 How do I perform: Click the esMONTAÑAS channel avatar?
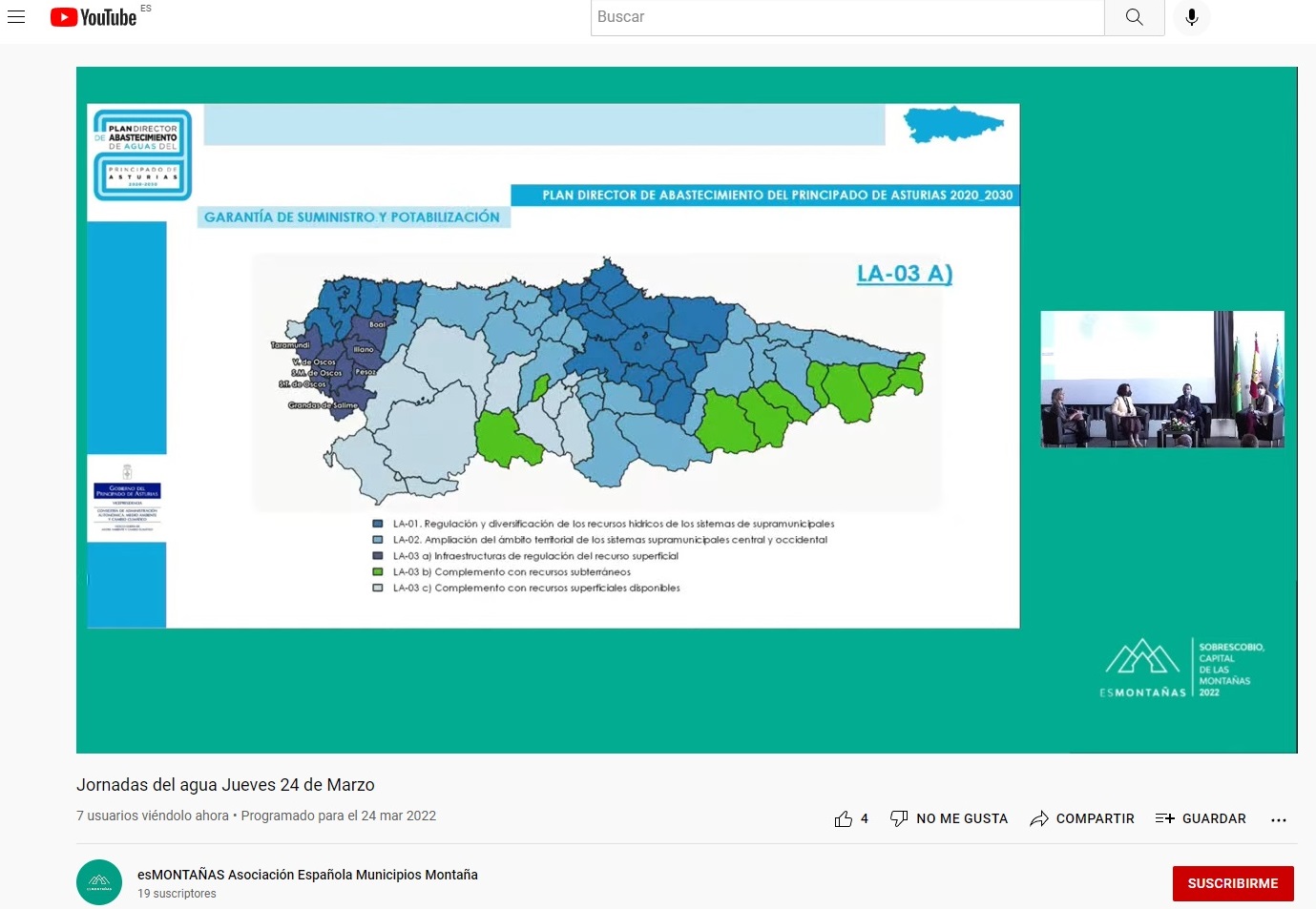(x=99, y=882)
